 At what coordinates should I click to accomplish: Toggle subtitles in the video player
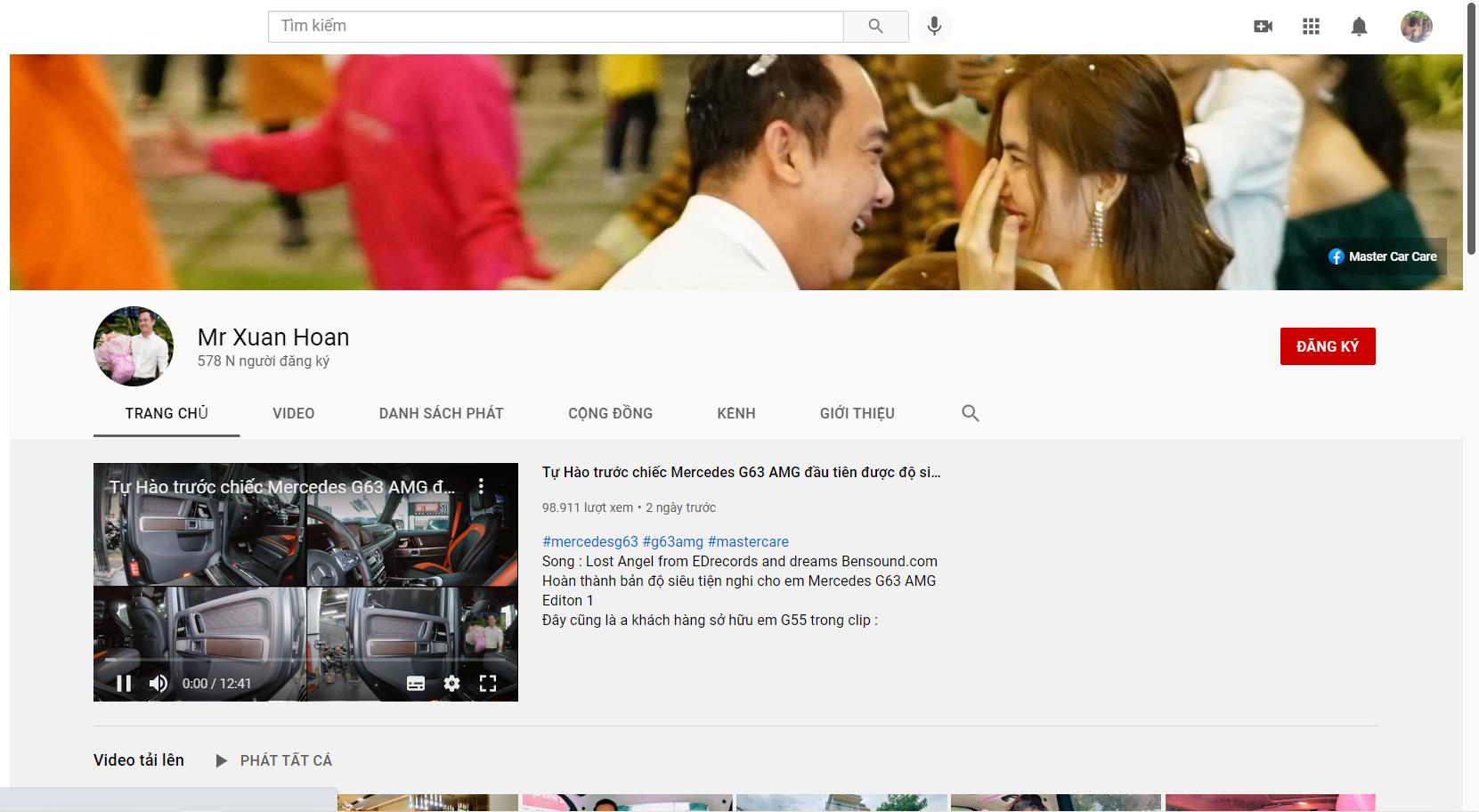point(416,683)
